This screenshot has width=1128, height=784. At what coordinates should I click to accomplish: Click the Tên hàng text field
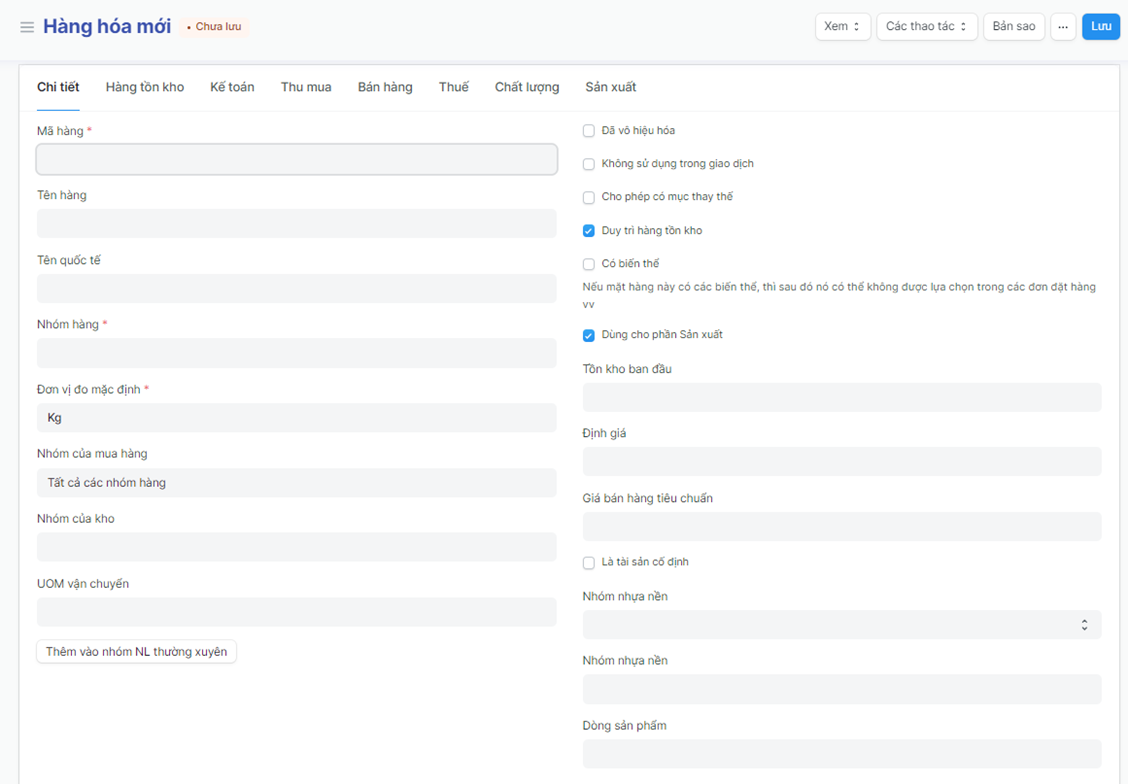tap(296, 224)
